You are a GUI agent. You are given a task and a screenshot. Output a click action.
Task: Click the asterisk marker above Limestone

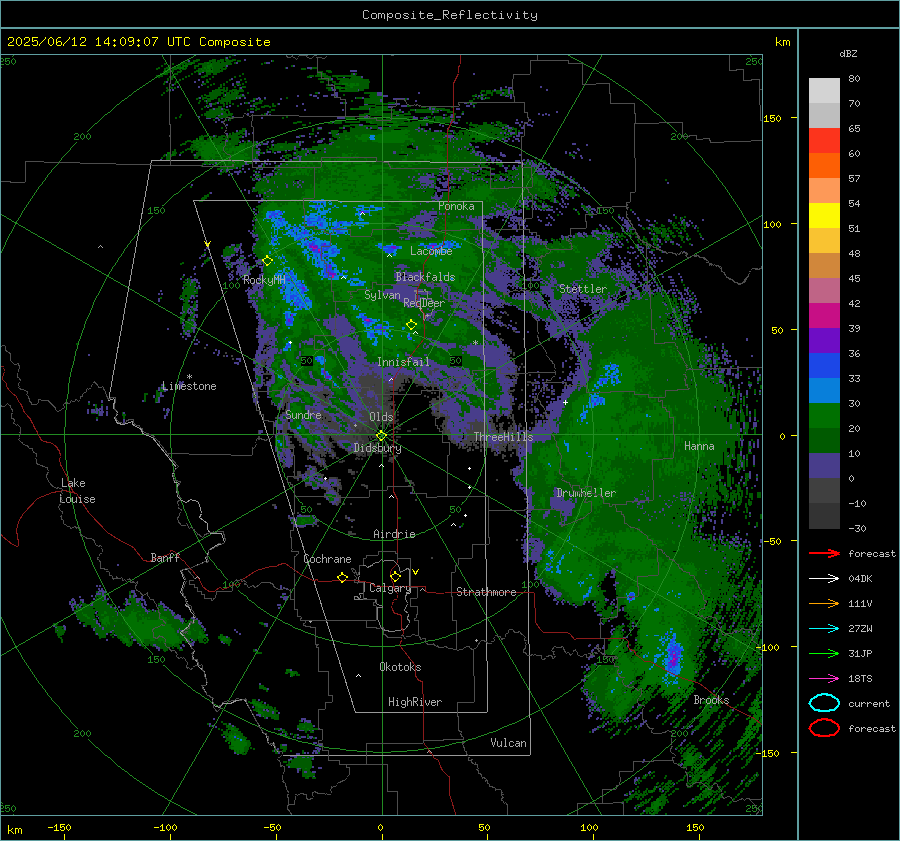189,377
